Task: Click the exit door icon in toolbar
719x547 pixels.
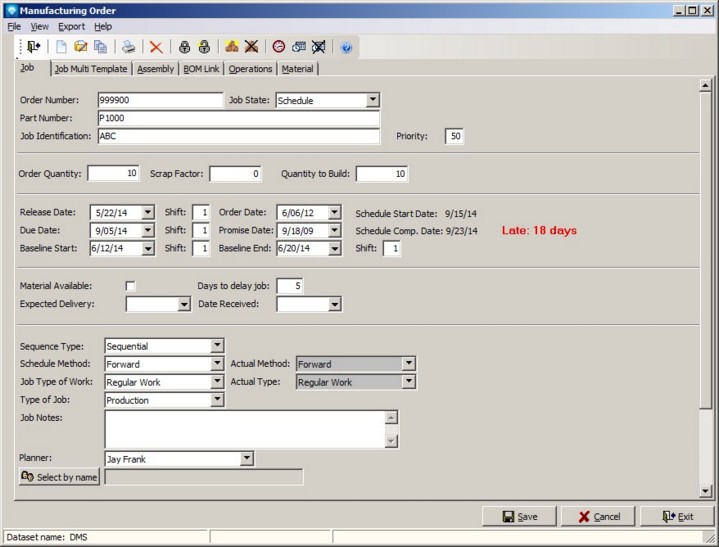Action: tap(34, 47)
